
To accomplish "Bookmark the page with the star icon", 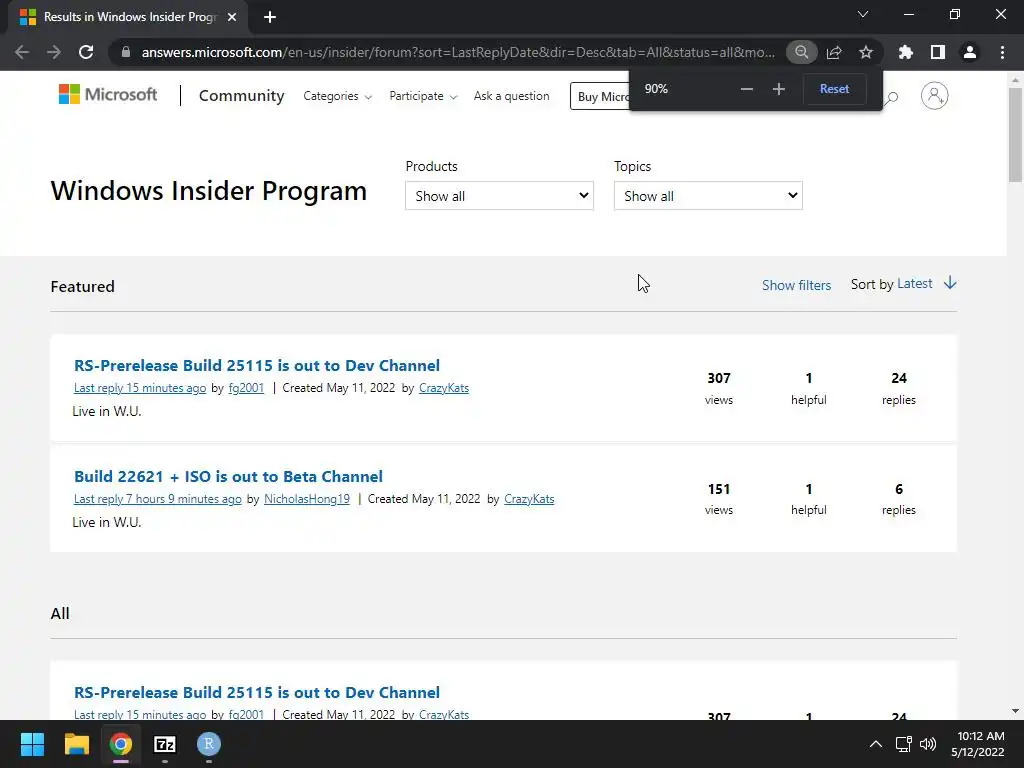I will pos(866,52).
